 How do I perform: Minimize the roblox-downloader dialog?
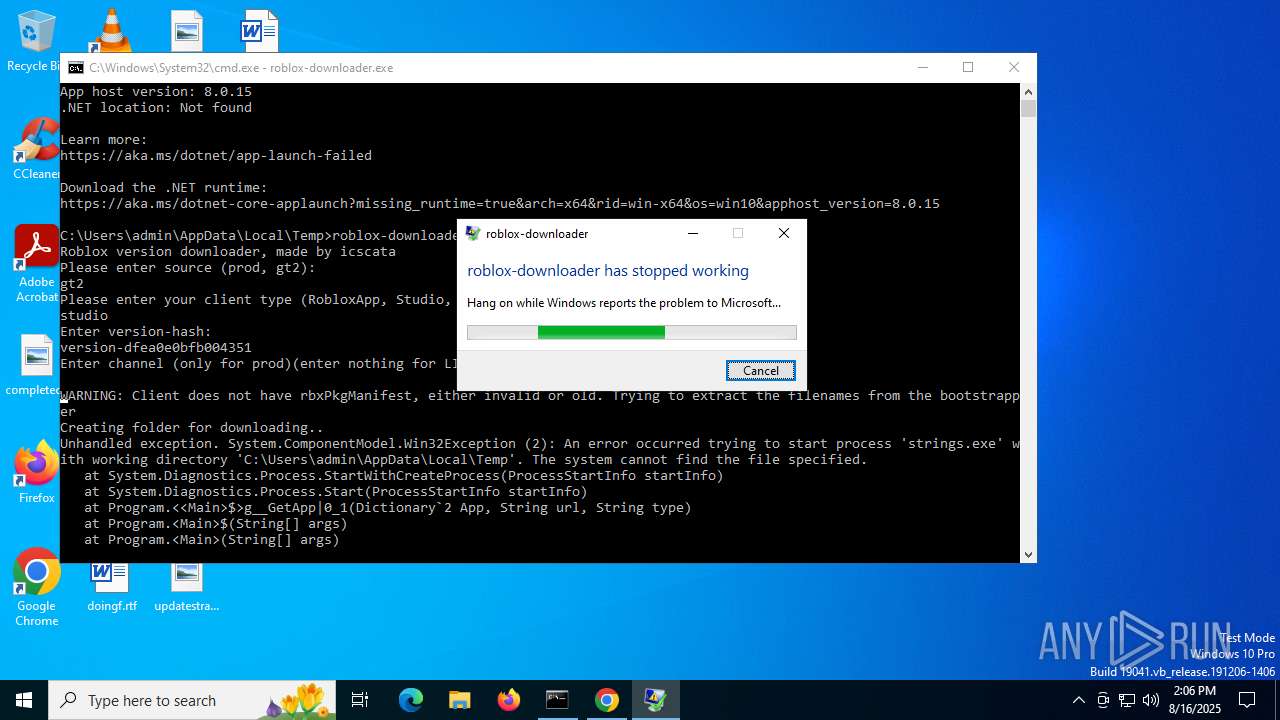pyautogui.click(x=694, y=233)
